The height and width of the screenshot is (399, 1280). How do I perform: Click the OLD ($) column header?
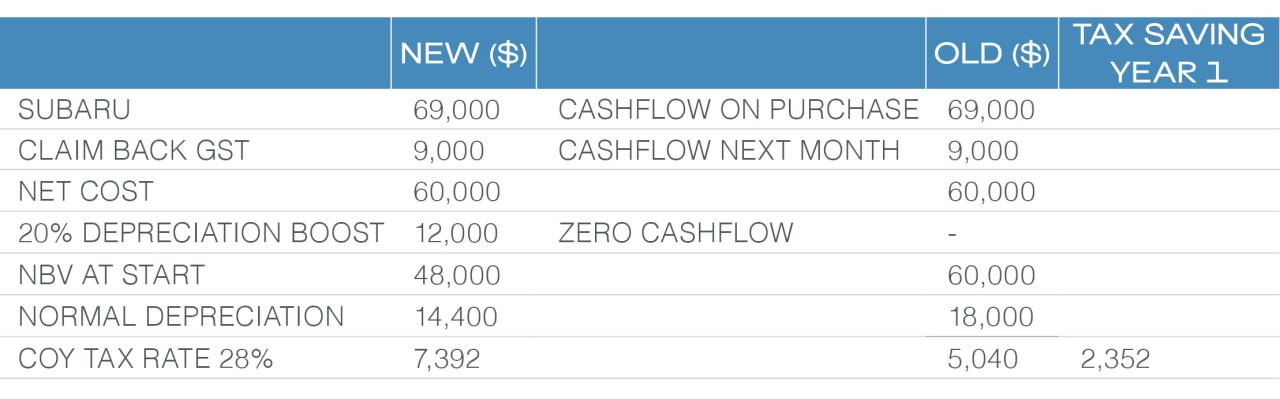pyautogui.click(x=991, y=55)
